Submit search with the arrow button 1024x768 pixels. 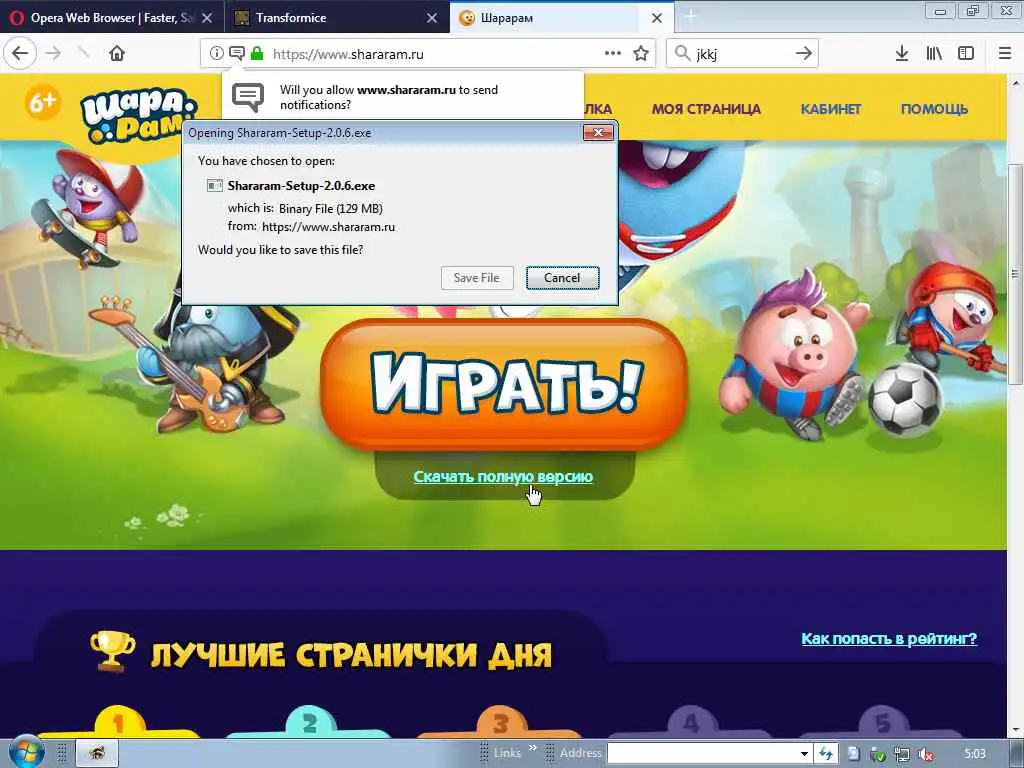[804, 53]
